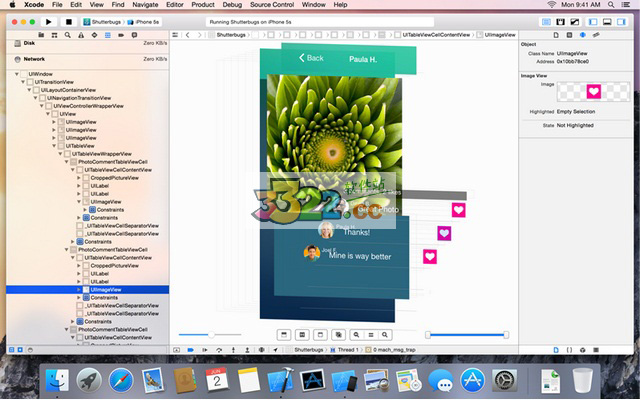Collapse the UITableViewWrapperView node
The width and height of the screenshot is (640, 400).
tap(60, 154)
